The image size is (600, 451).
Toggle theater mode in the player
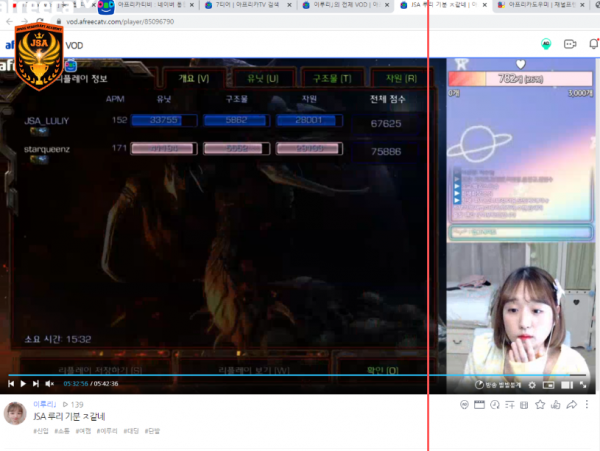(x=567, y=385)
